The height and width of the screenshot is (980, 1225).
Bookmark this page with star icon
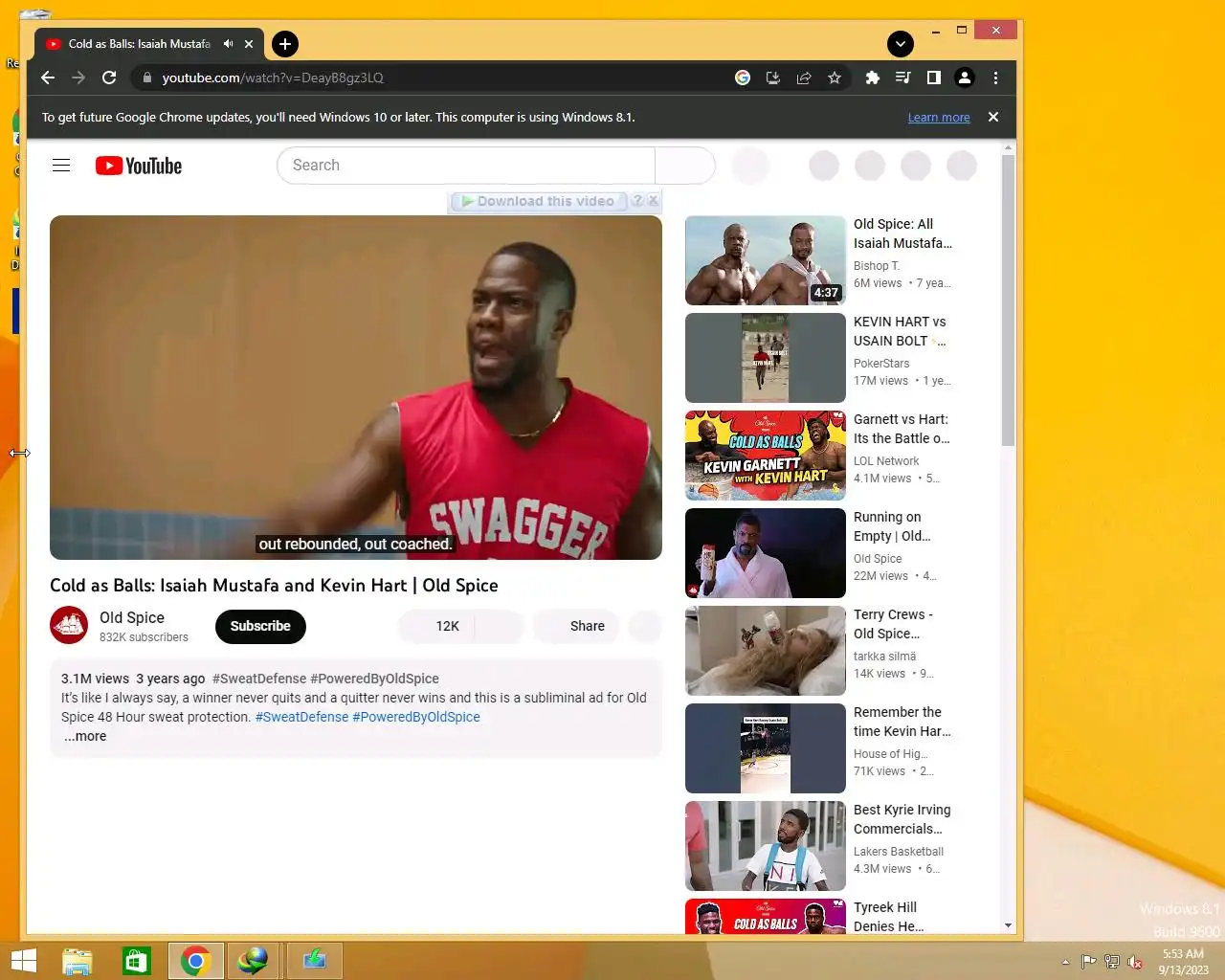(835, 78)
